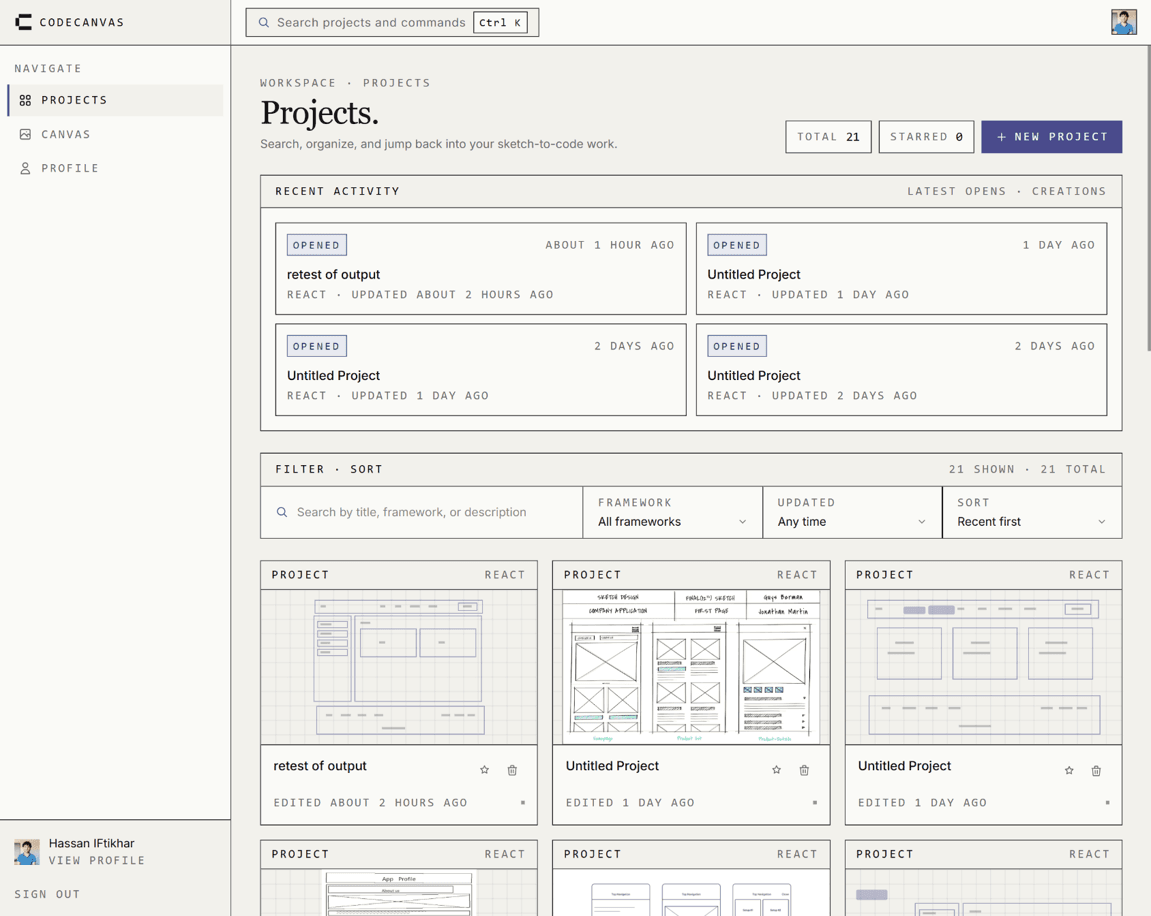Image resolution: width=1151 pixels, height=916 pixels.
Task: Expand the Sort 'Recent first' dropdown
Action: click(1032, 512)
